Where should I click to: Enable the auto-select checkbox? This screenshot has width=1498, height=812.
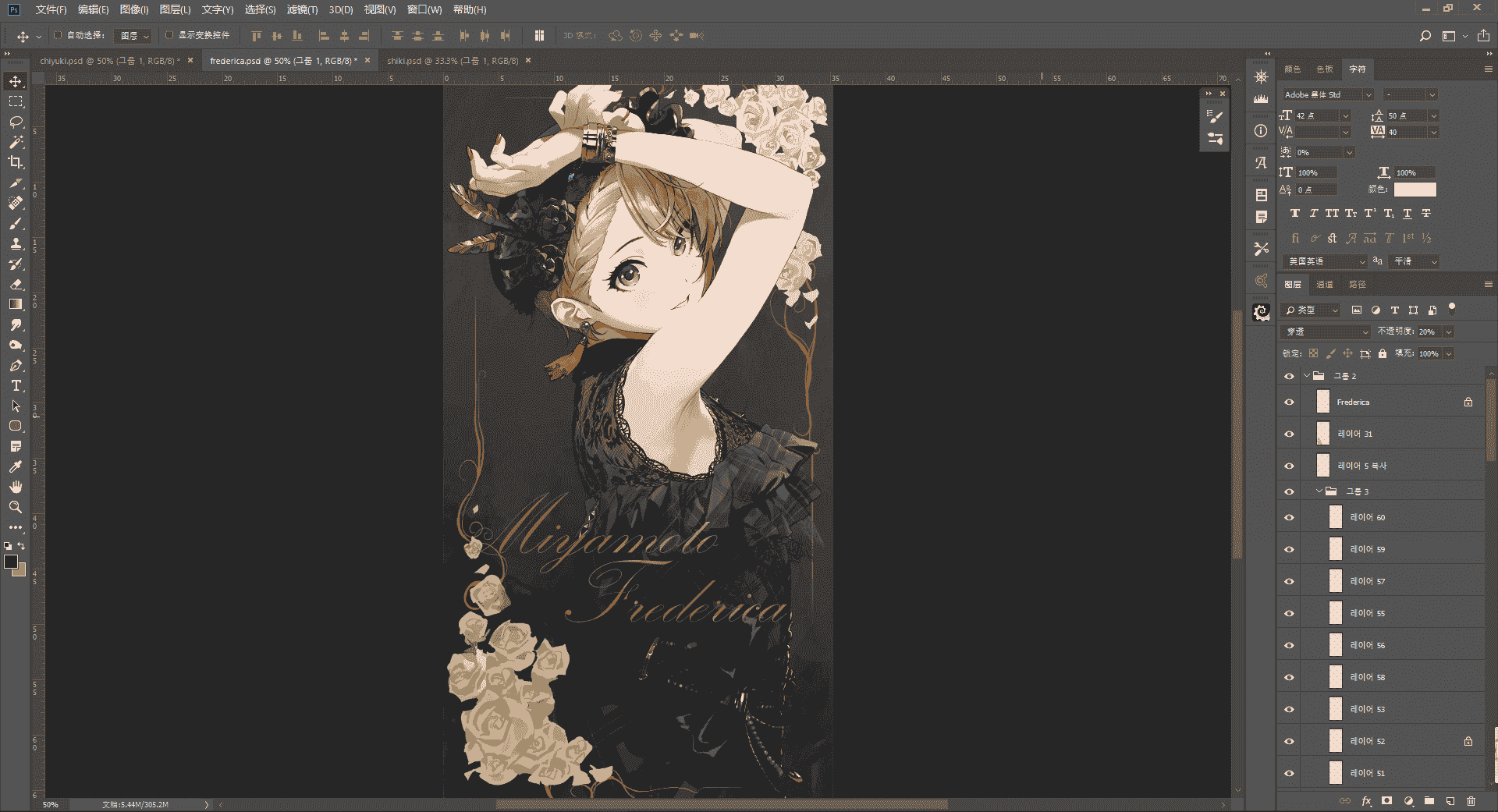[x=58, y=35]
